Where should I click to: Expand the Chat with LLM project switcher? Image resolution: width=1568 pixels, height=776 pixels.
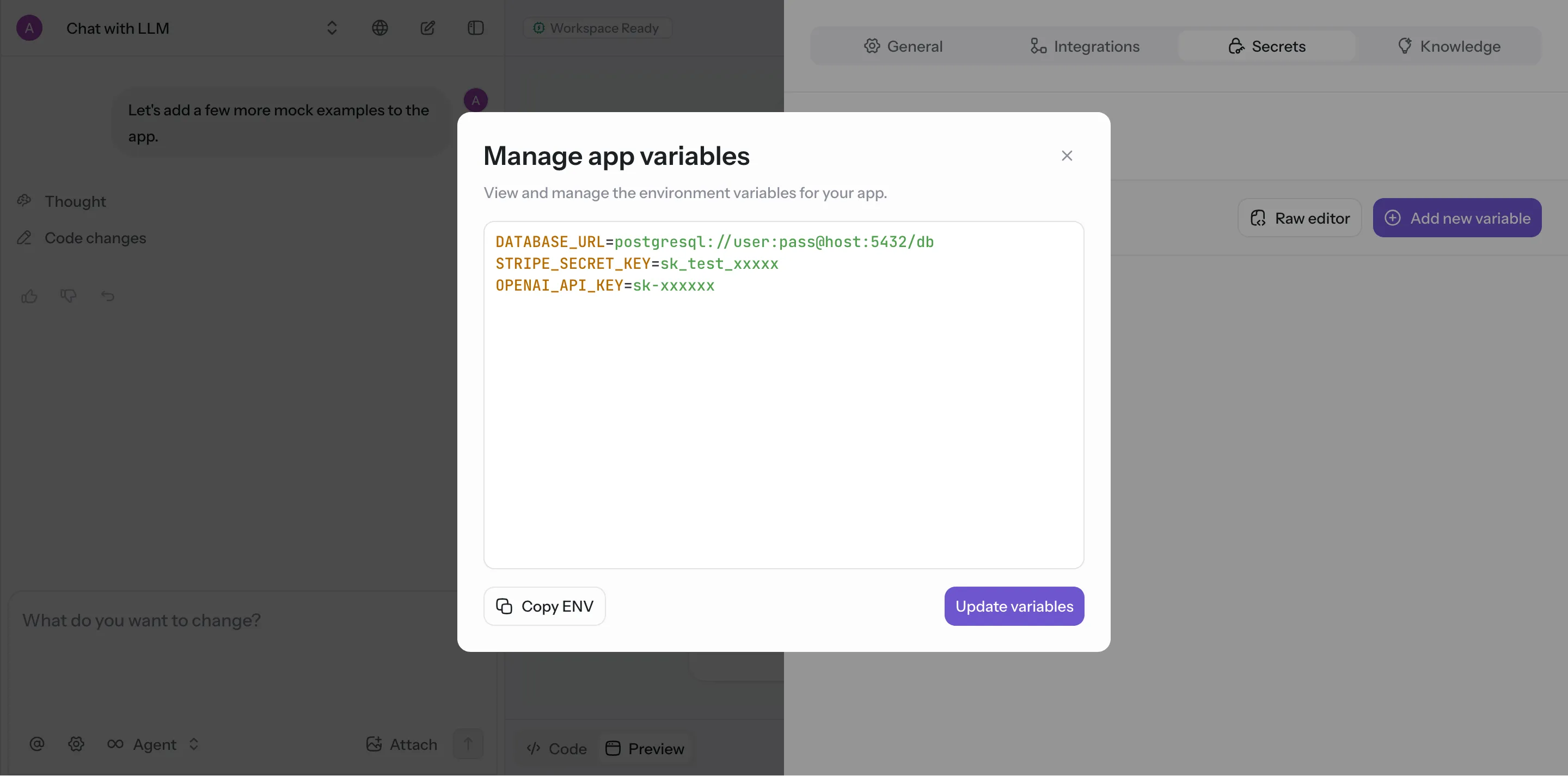pyautogui.click(x=332, y=28)
